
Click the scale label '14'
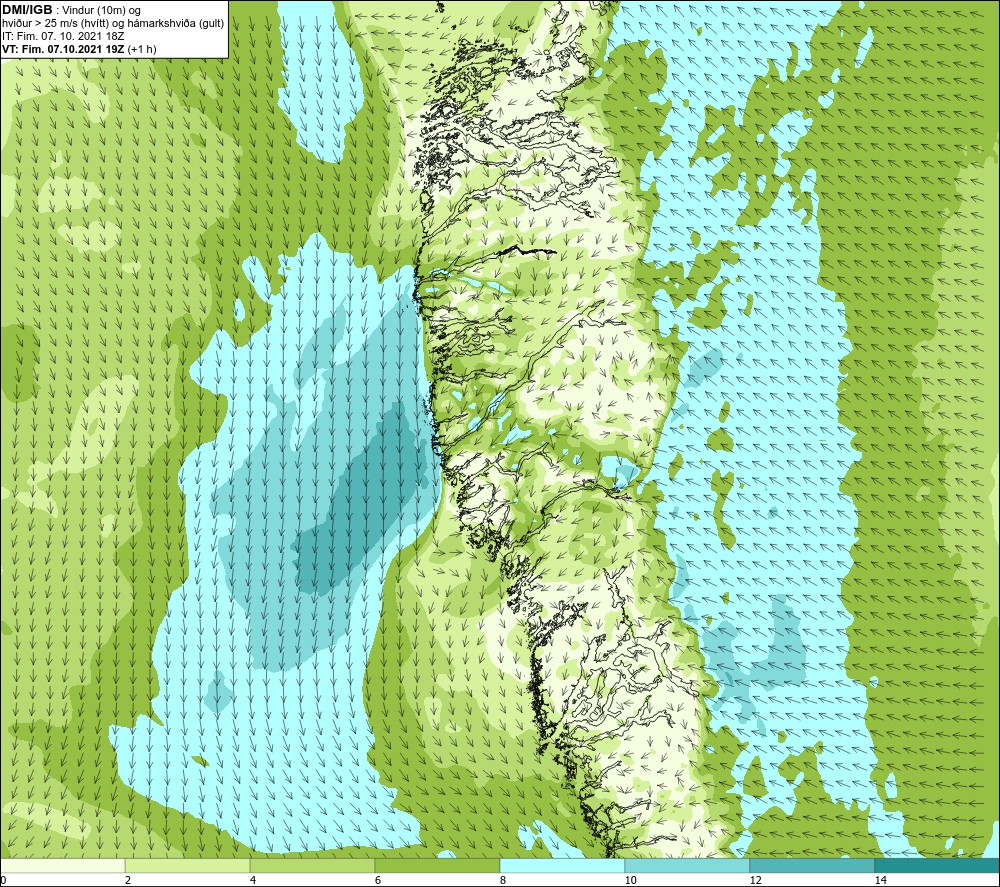tap(880, 880)
